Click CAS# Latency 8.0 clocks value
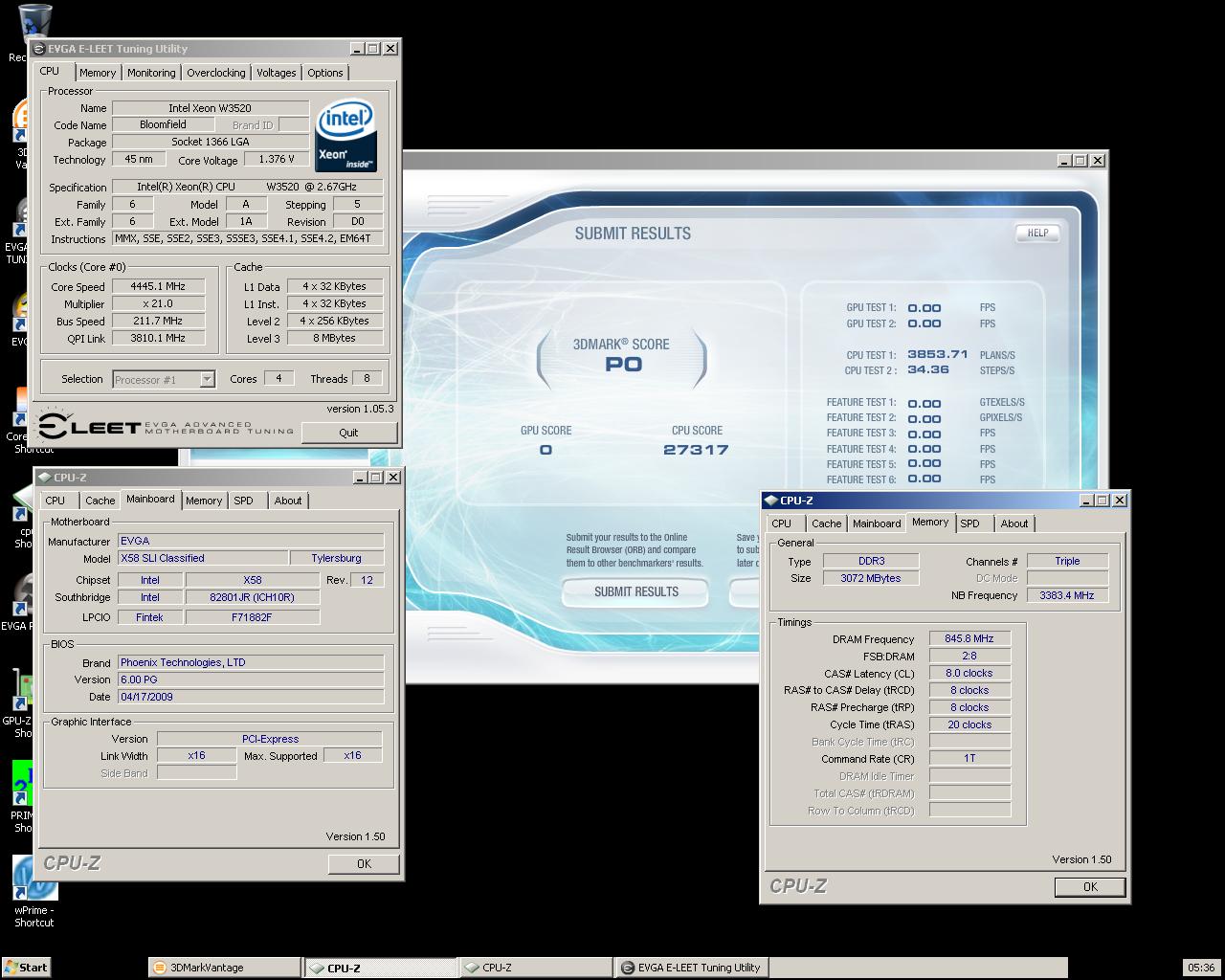The image size is (1225, 980). [x=969, y=673]
